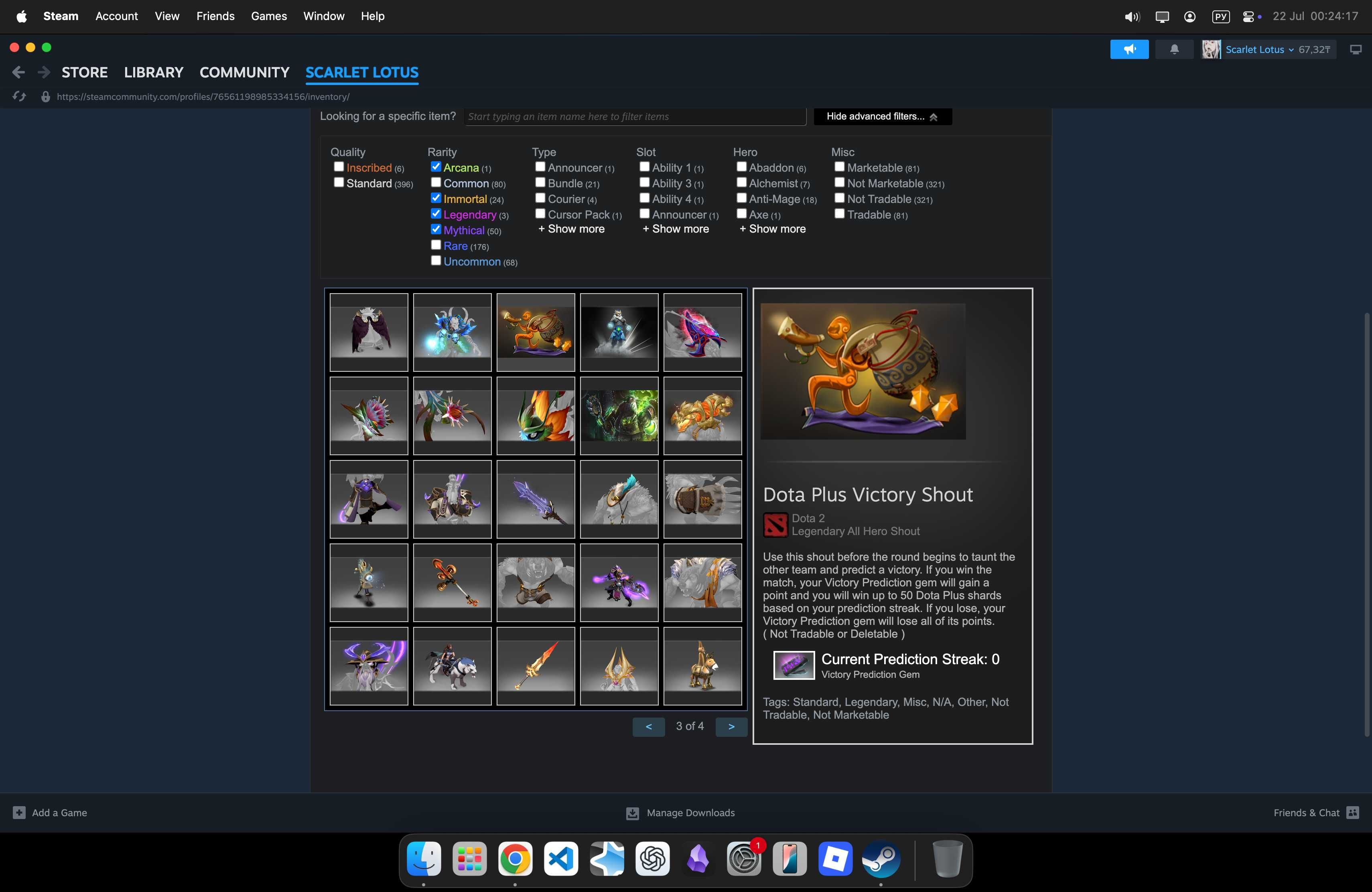Image resolution: width=1372 pixels, height=892 pixels.
Task: Click the Steam announcements megaphone button
Action: (x=1129, y=50)
